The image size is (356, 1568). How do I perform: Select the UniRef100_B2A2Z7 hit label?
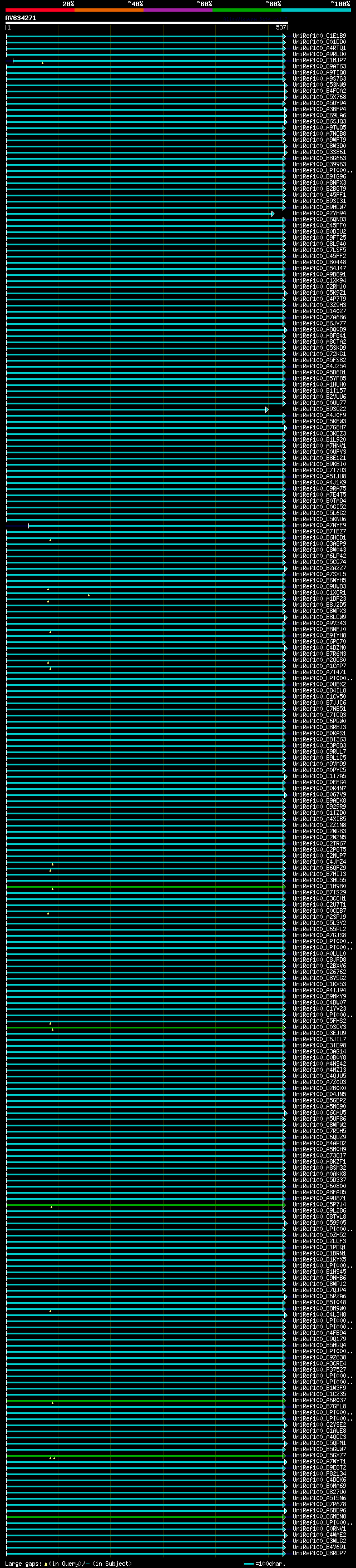319,568
